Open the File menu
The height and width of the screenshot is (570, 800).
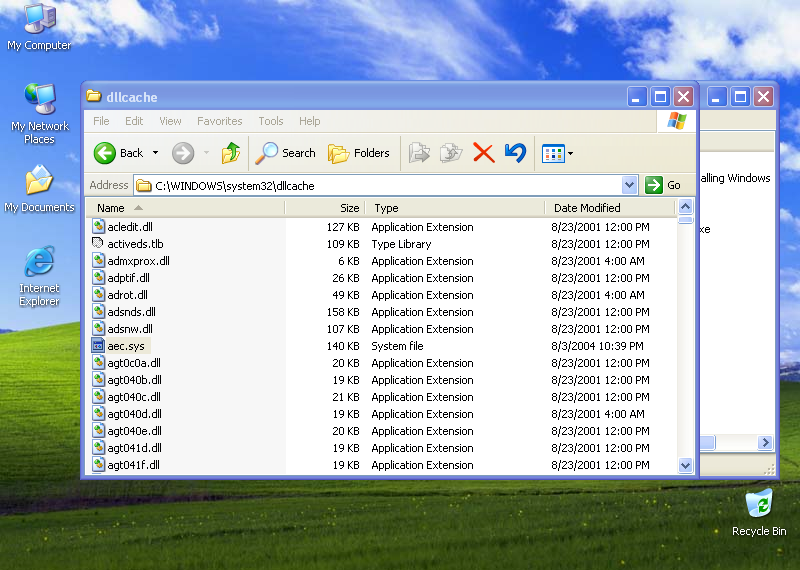[x=101, y=121]
